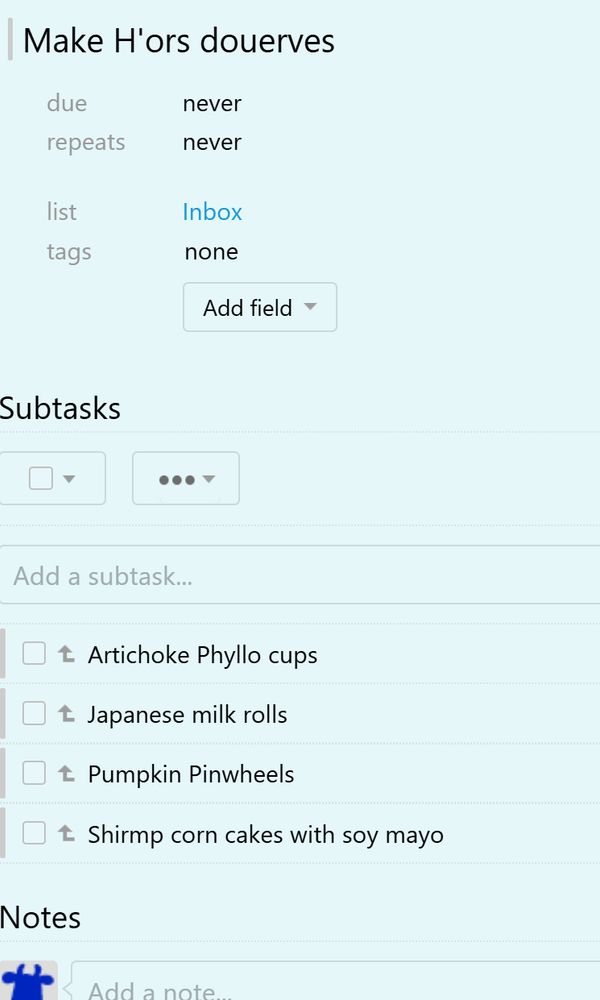The height and width of the screenshot is (1000, 600).
Task: Open the Add field dropdown
Action: pos(259,307)
